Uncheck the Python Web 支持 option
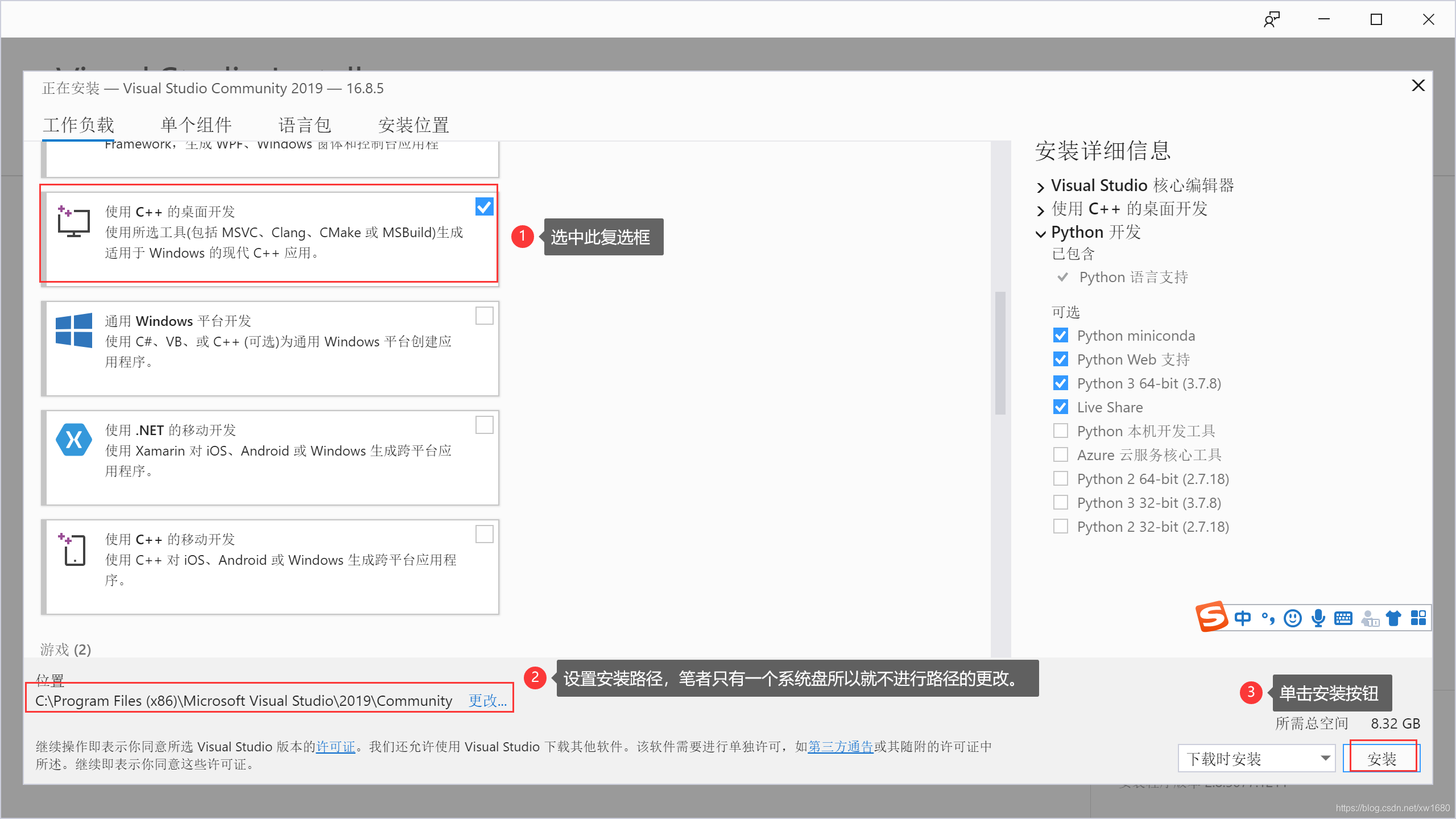 [1061, 359]
